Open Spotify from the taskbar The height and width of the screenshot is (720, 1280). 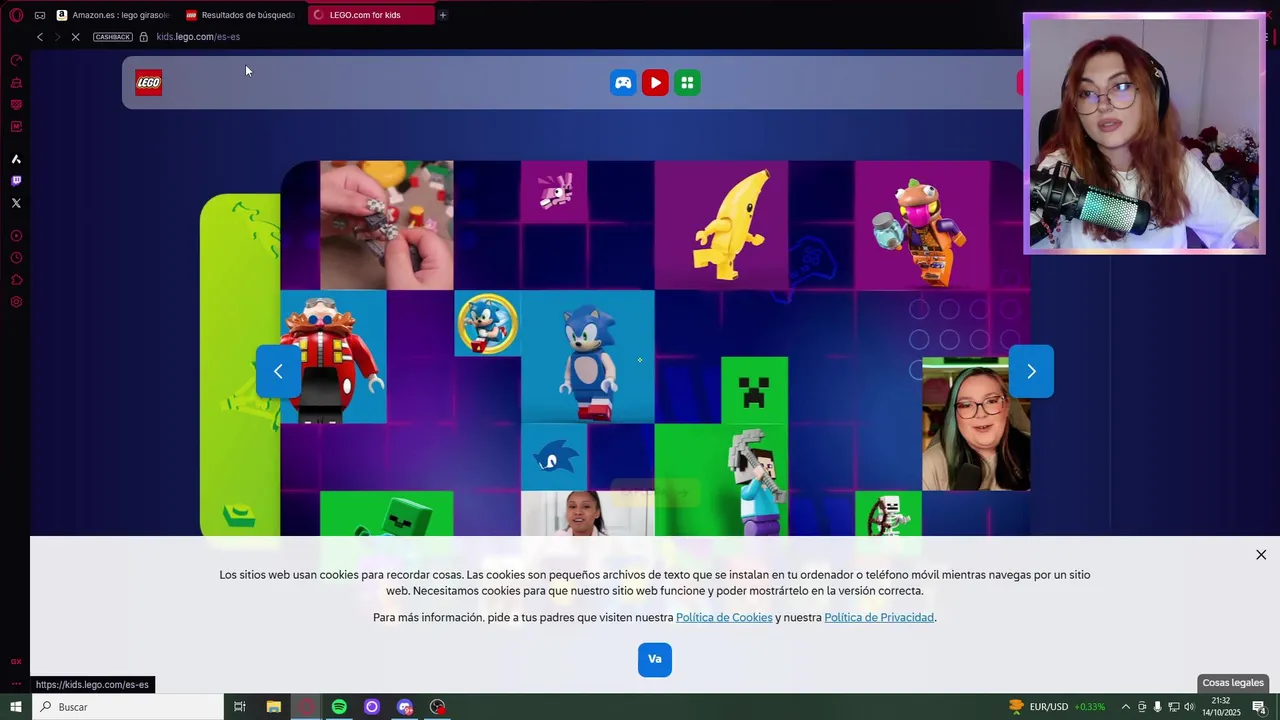(339, 707)
